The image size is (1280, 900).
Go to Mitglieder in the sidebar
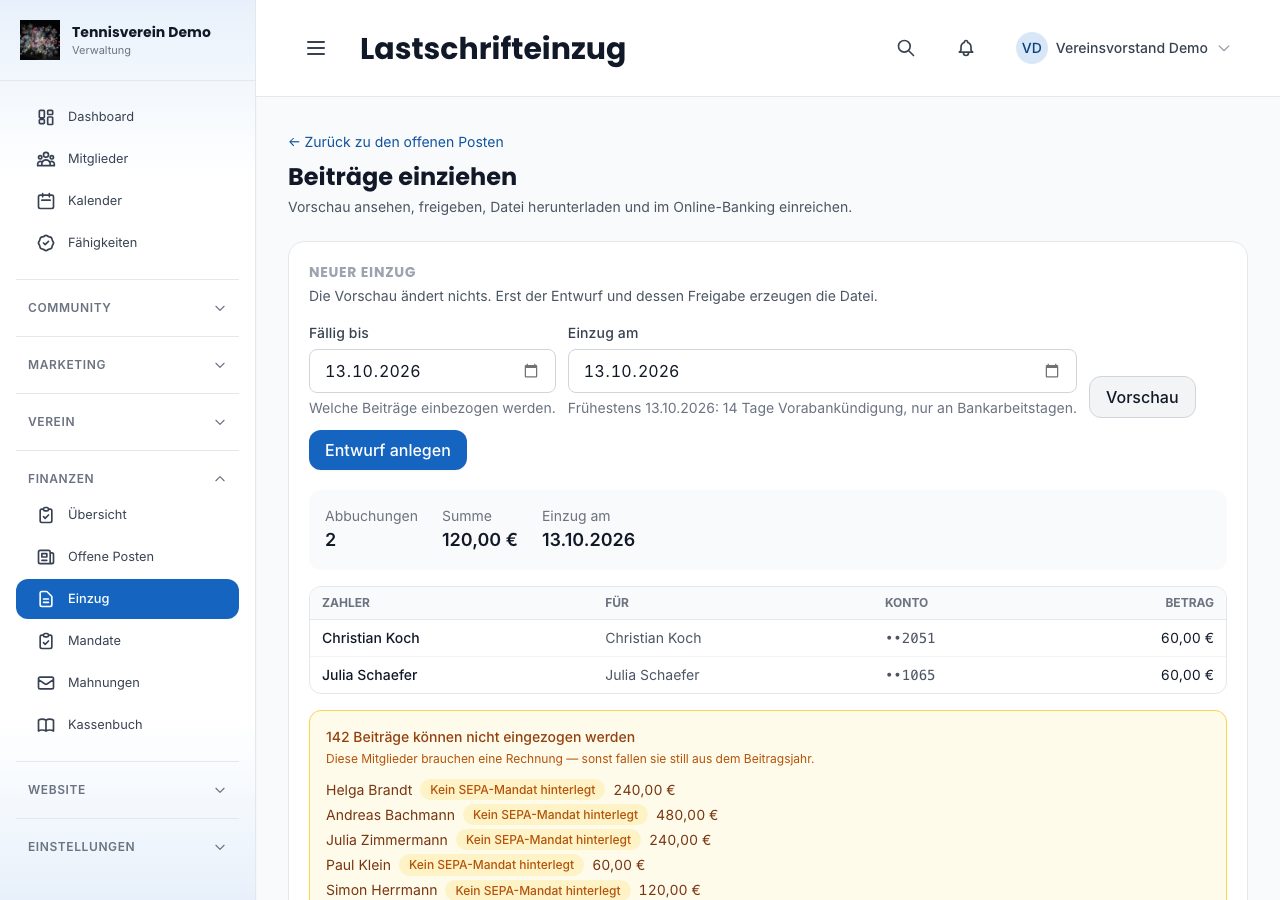click(x=127, y=159)
